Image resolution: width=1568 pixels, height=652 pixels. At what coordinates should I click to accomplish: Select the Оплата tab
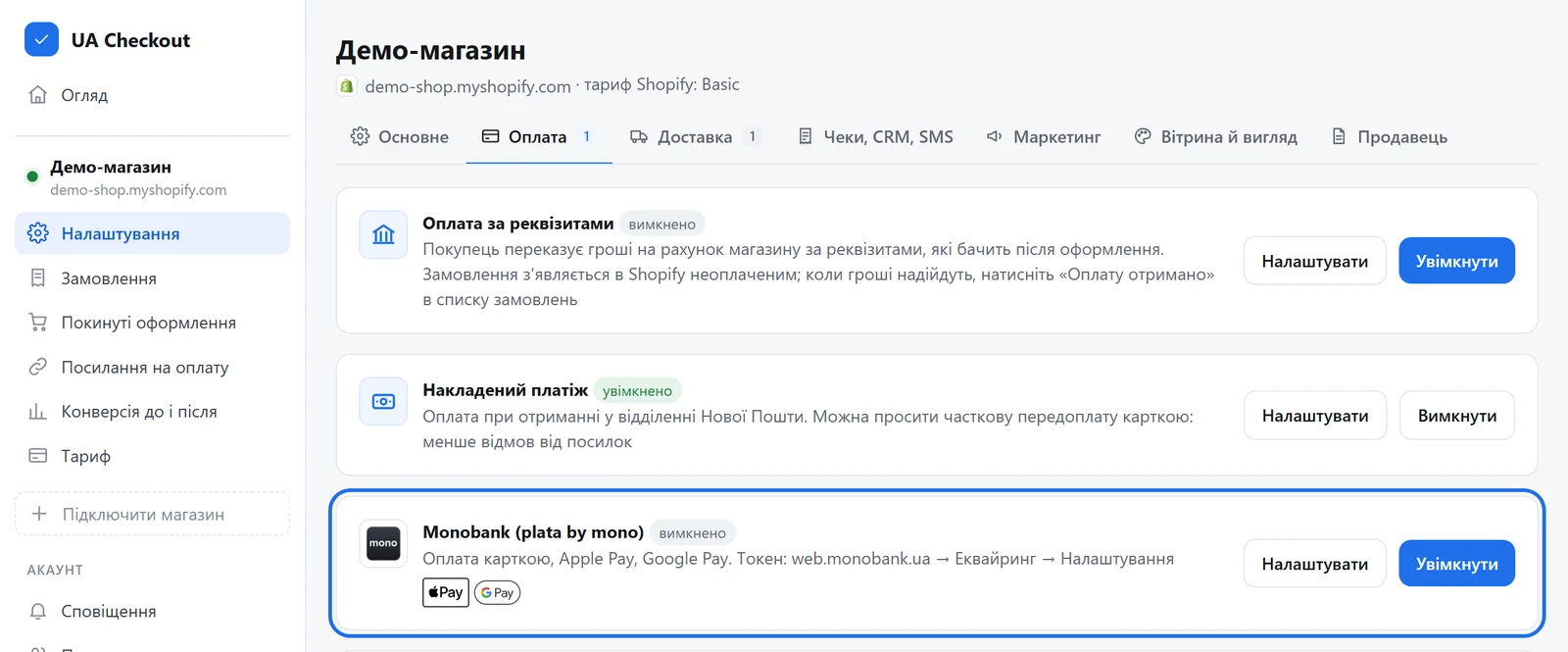coord(539,136)
